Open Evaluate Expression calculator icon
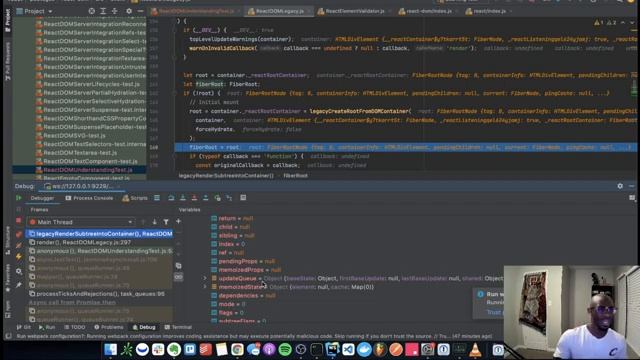 (243, 198)
